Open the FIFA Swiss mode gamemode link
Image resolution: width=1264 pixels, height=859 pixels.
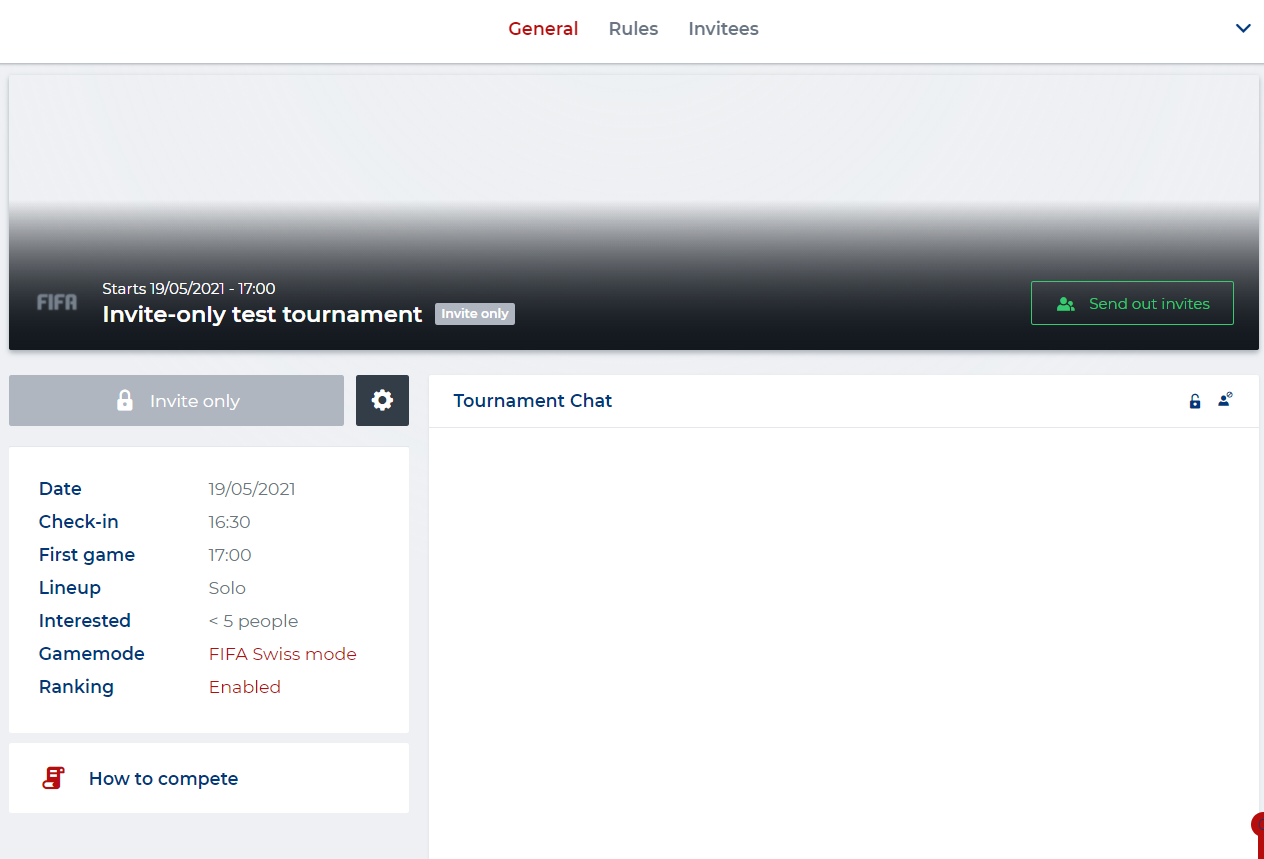(x=282, y=654)
